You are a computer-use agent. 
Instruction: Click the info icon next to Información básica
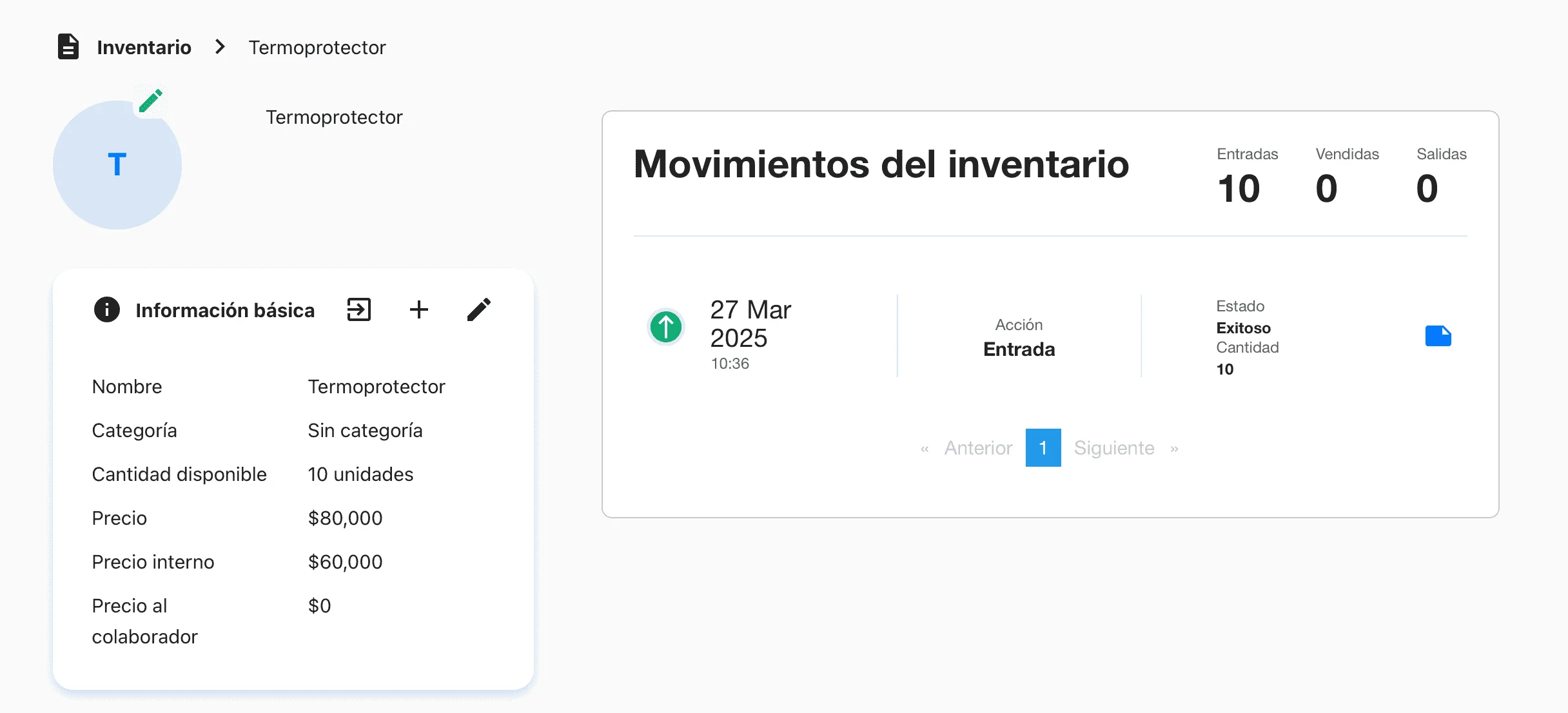point(107,309)
